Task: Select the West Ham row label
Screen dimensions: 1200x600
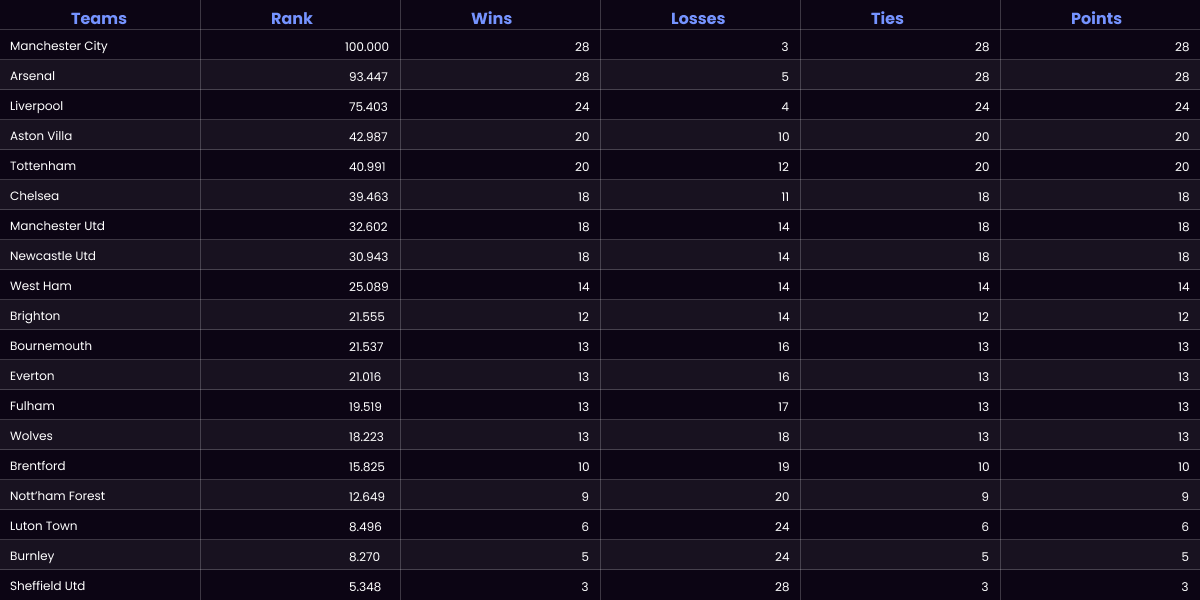Action: (x=41, y=286)
